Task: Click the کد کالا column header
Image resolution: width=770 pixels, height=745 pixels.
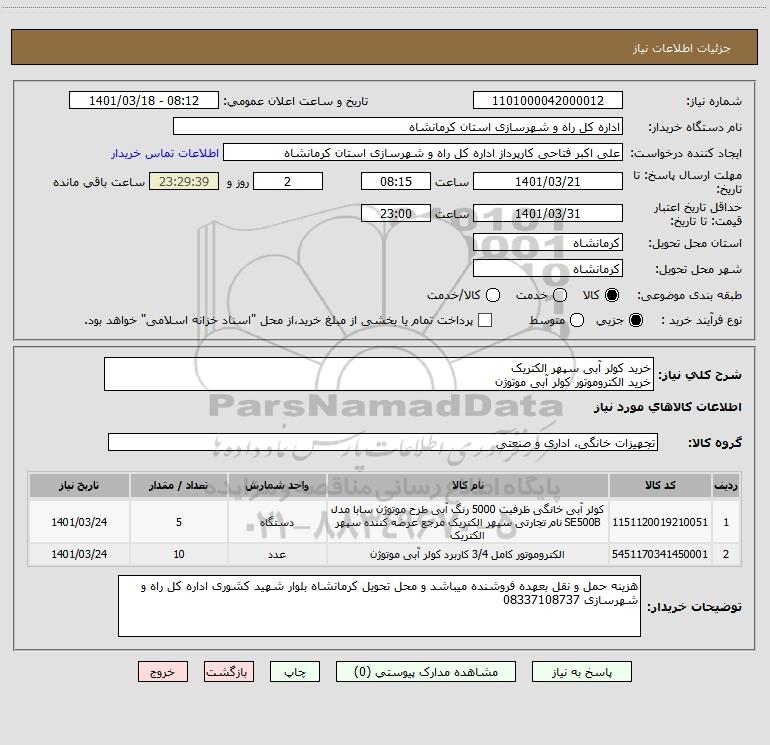Action: tap(660, 486)
